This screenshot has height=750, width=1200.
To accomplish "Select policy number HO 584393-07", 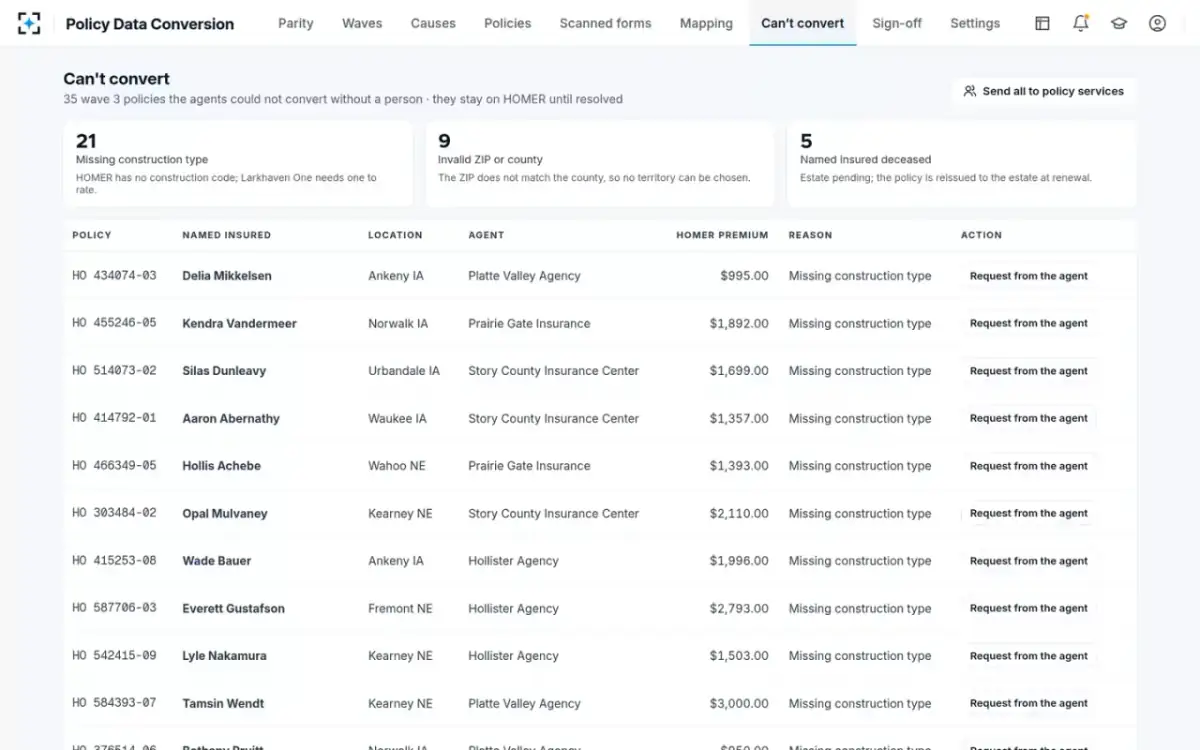I will point(114,703).
